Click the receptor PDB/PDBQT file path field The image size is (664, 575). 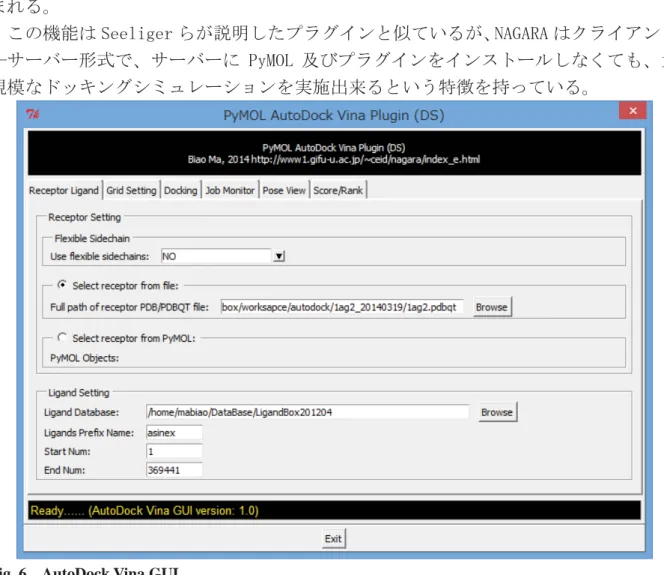pyautogui.click(x=342, y=307)
